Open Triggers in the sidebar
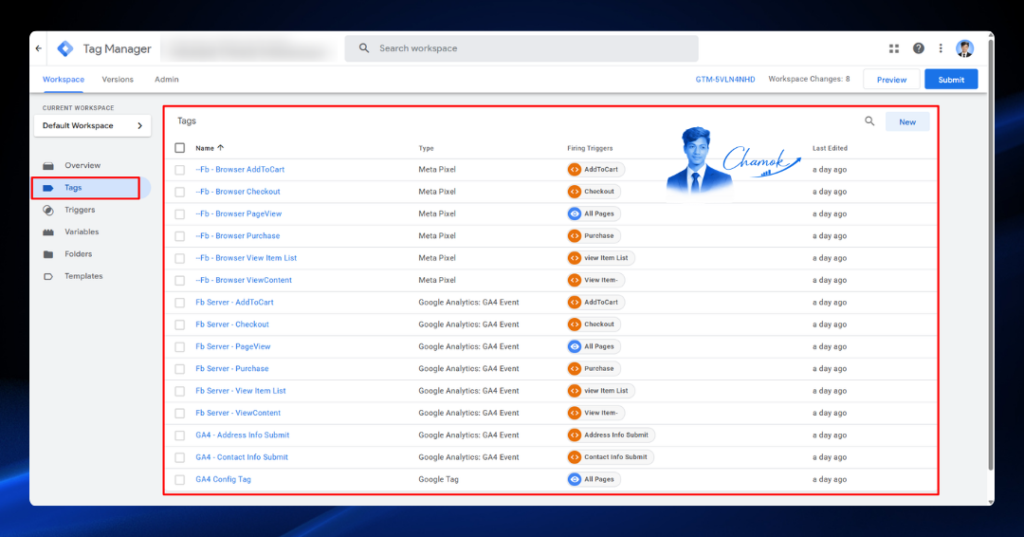The width and height of the screenshot is (1024, 537). 80,210
